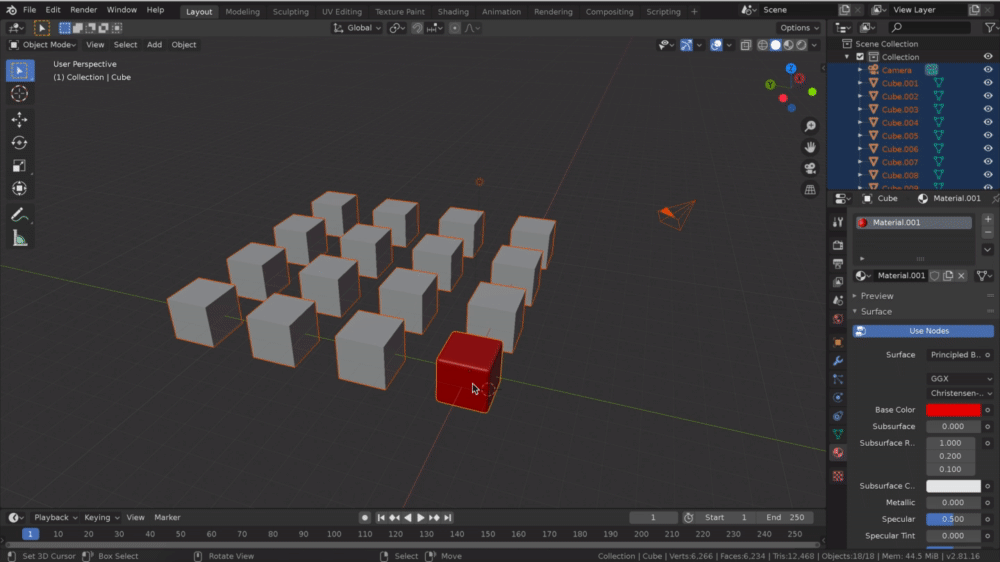This screenshot has height=562, width=1000.
Task: Toggle X-ray mode in viewport header
Action: point(746,45)
